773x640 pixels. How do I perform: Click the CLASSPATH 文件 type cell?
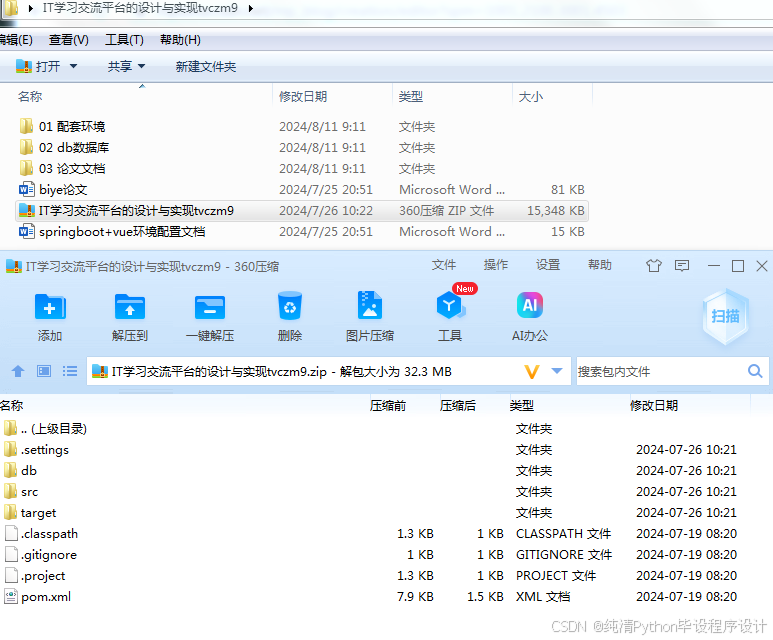pyautogui.click(x=563, y=533)
